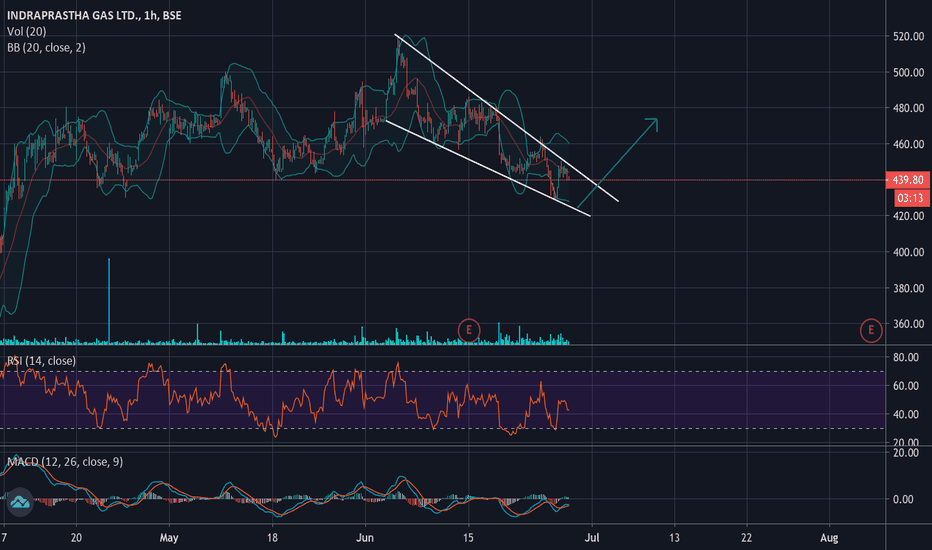Viewport: 932px width, 550px height.
Task: Select the RSI (14, close) indicator label
Action: (41, 361)
